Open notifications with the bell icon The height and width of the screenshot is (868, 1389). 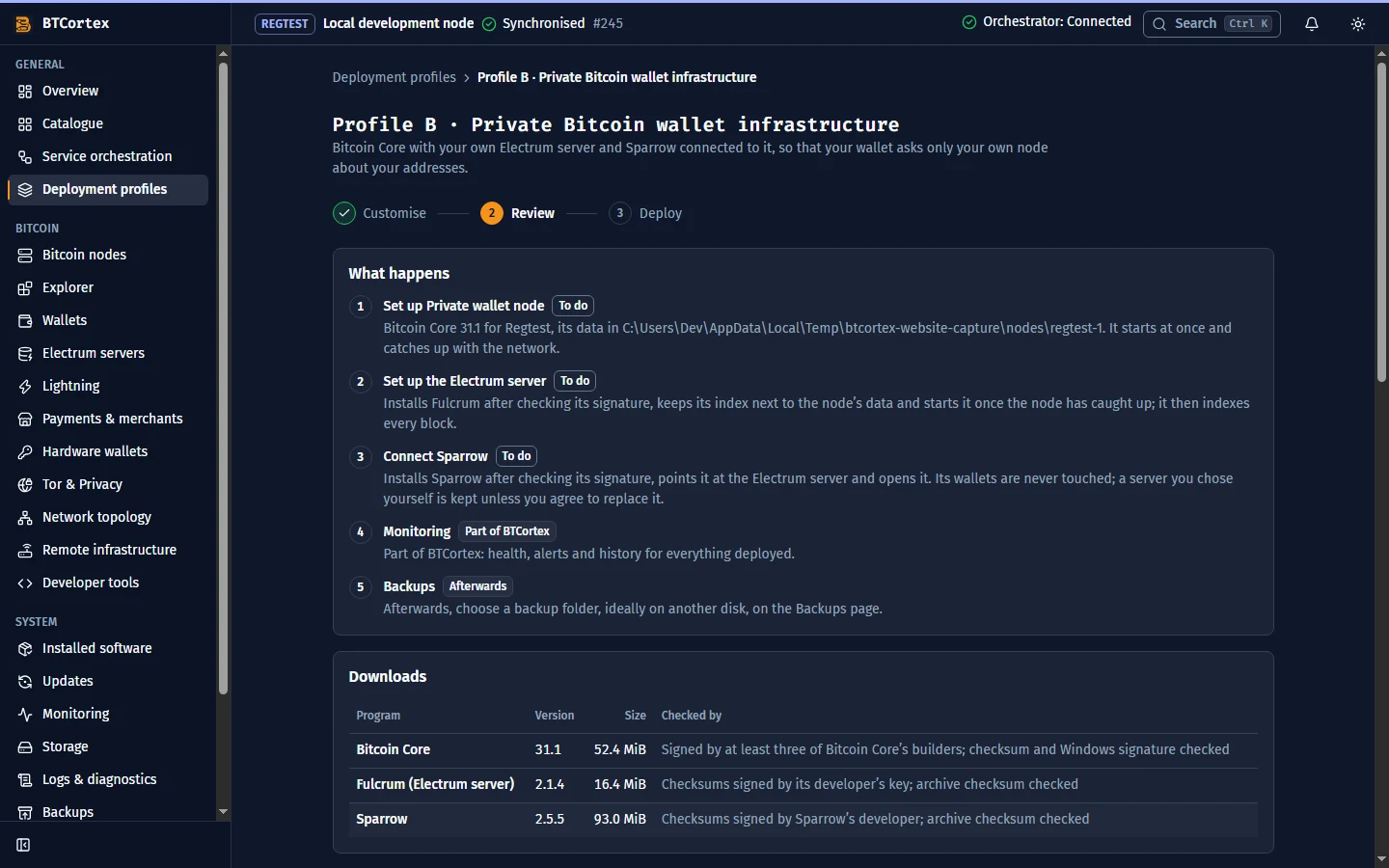click(x=1312, y=24)
